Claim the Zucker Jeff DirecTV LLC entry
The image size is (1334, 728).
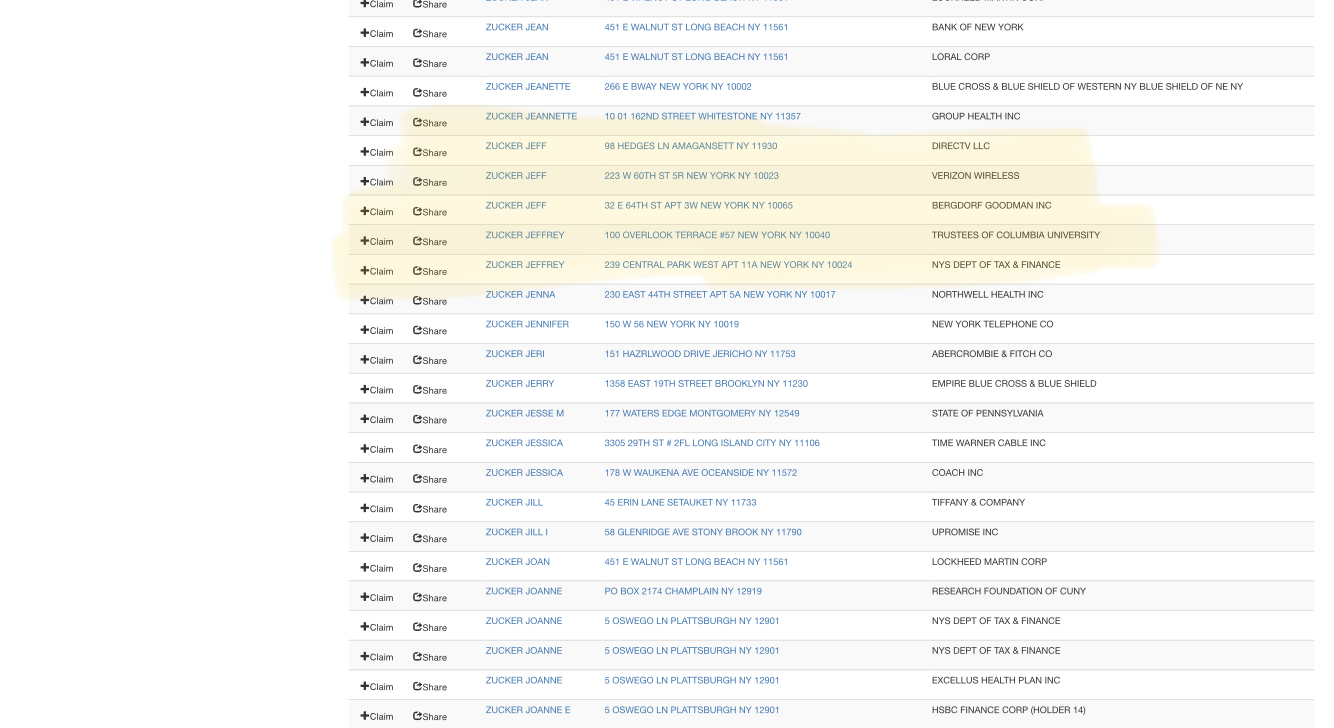point(377,153)
